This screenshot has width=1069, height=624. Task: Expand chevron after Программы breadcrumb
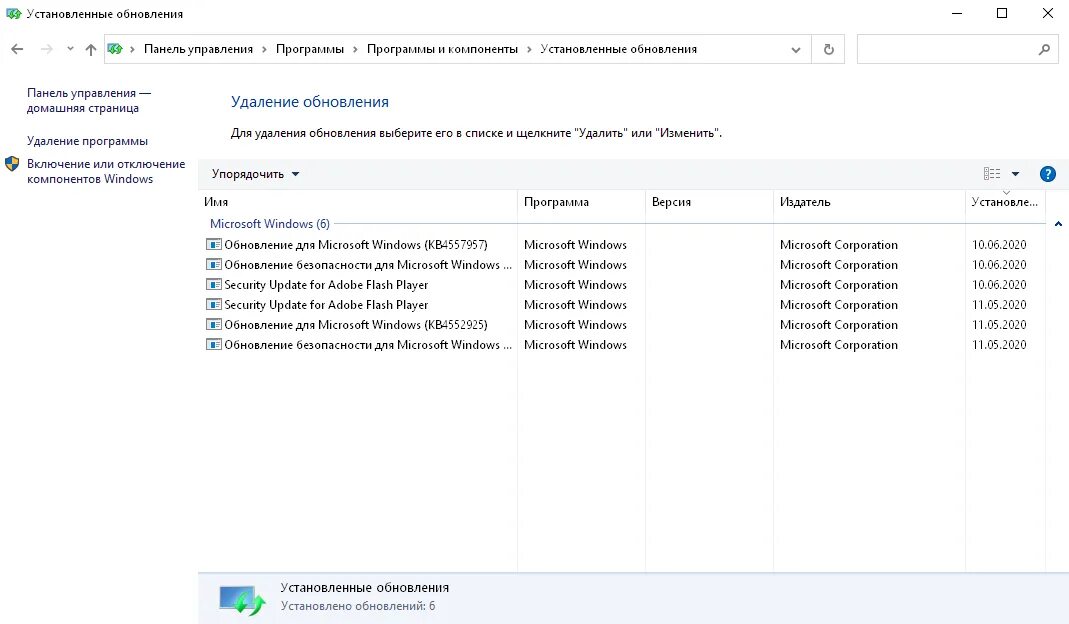coord(355,49)
